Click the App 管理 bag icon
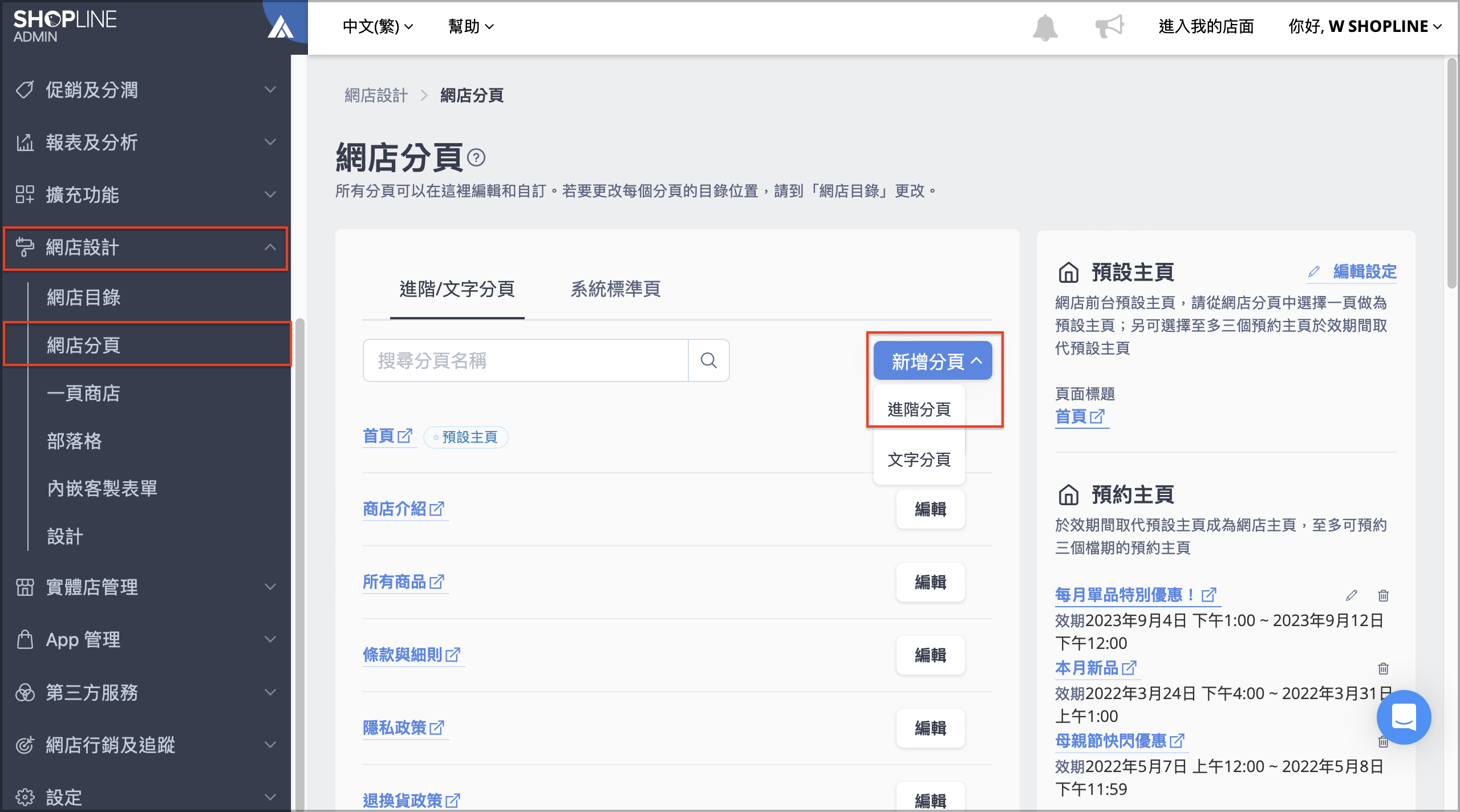 (x=25, y=639)
